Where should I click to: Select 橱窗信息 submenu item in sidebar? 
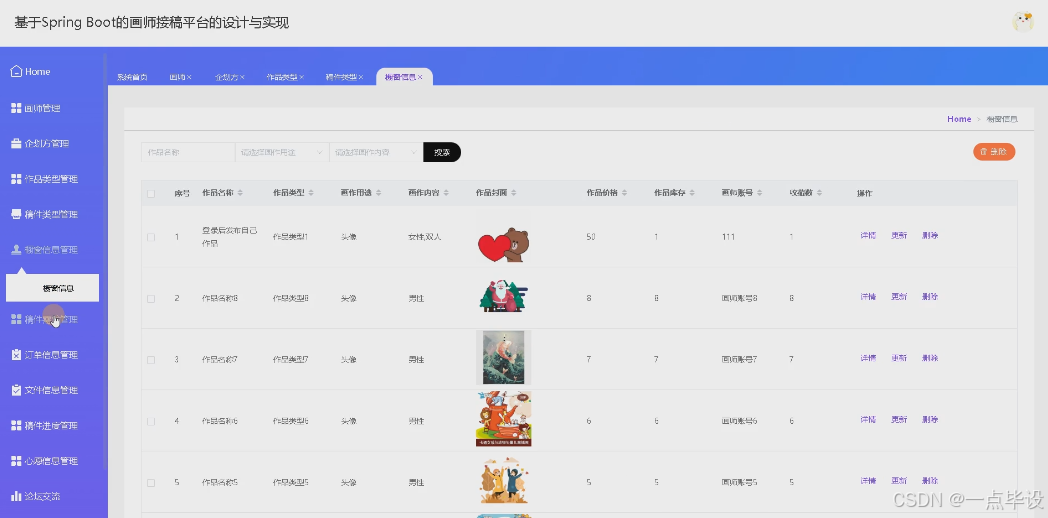(53, 288)
